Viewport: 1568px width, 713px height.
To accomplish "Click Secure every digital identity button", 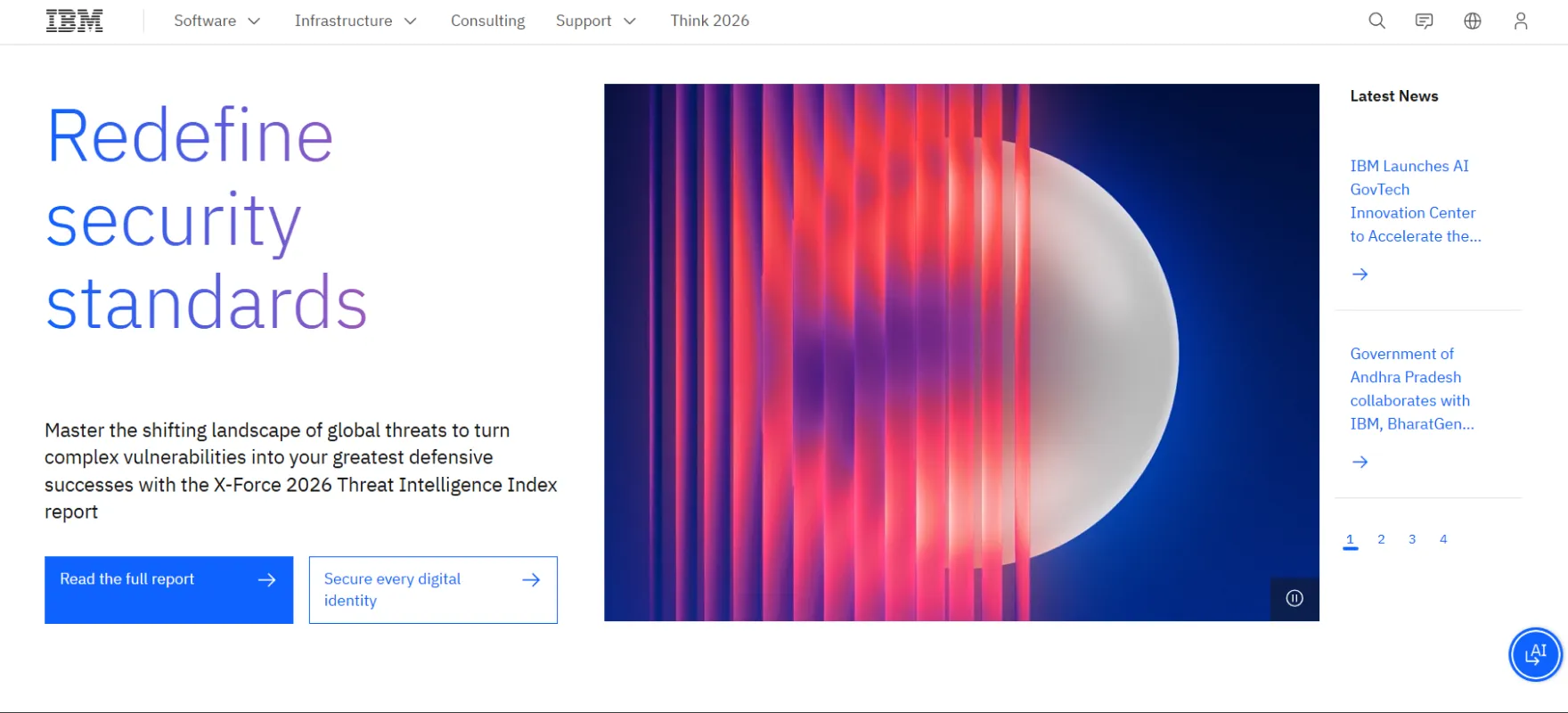I will coord(433,590).
